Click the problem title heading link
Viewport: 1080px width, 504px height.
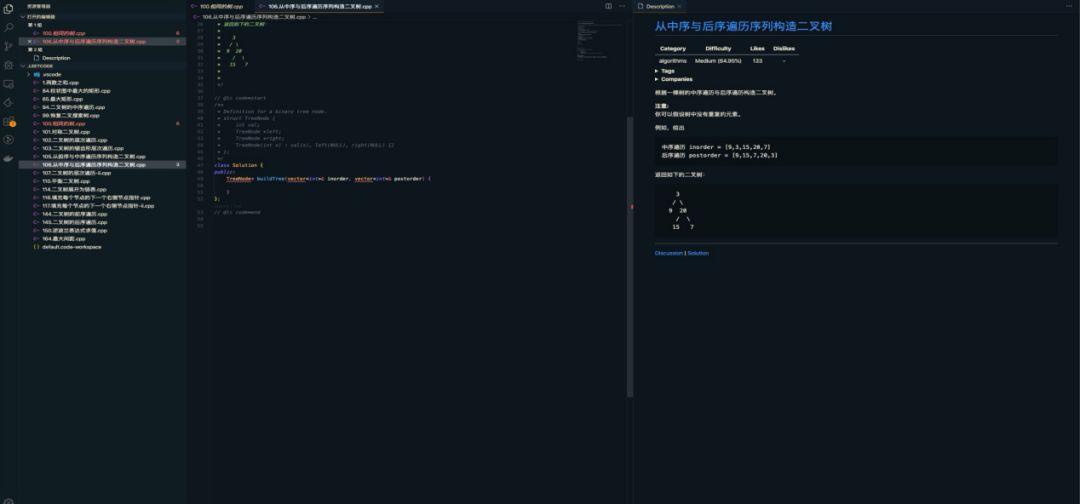[743, 27]
